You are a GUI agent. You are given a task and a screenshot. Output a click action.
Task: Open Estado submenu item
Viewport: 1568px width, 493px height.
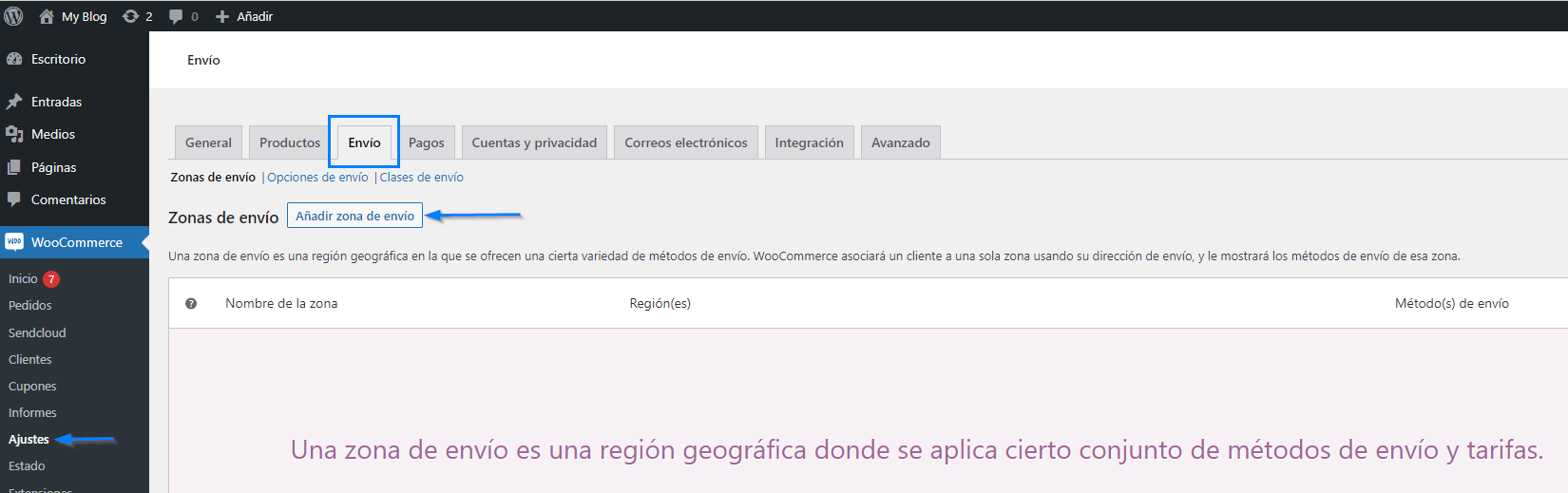[27, 465]
